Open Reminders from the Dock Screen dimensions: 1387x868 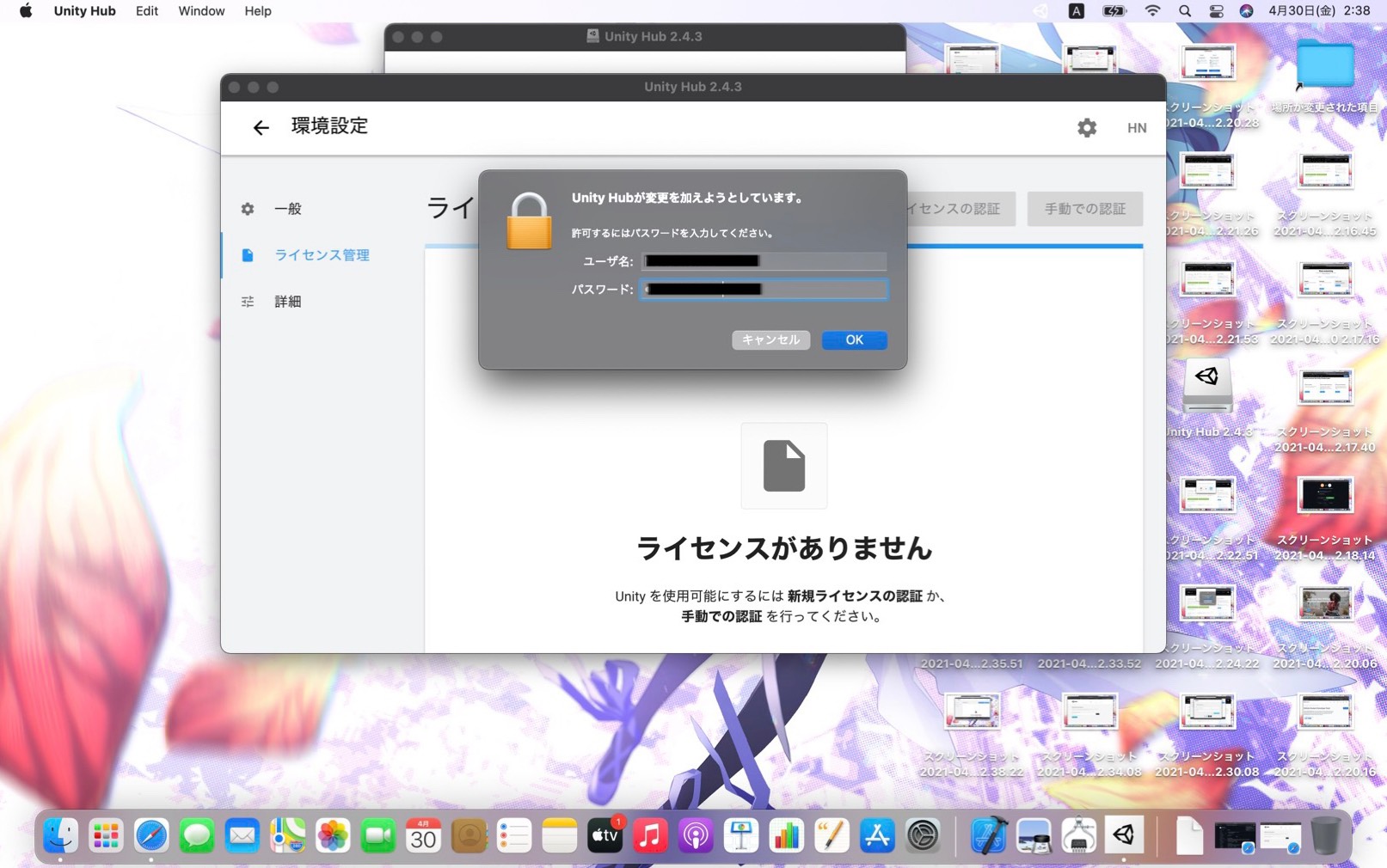(x=514, y=834)
